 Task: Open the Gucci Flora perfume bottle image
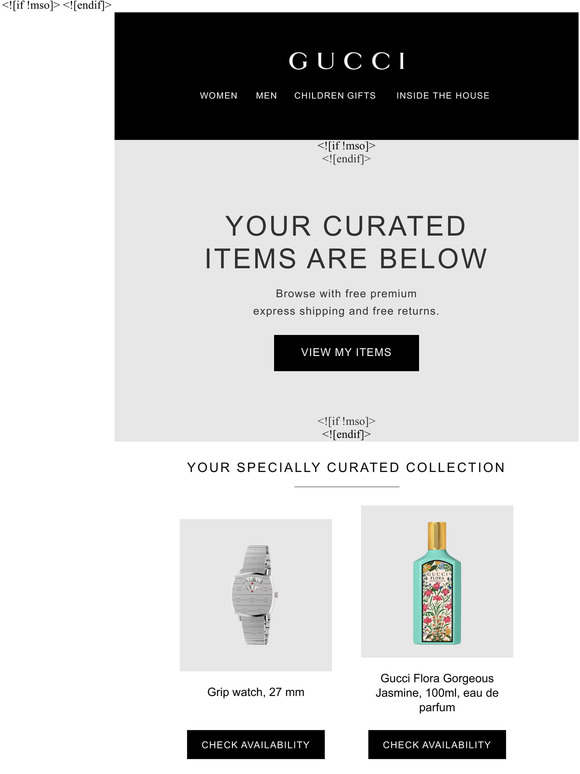point(437,581)
